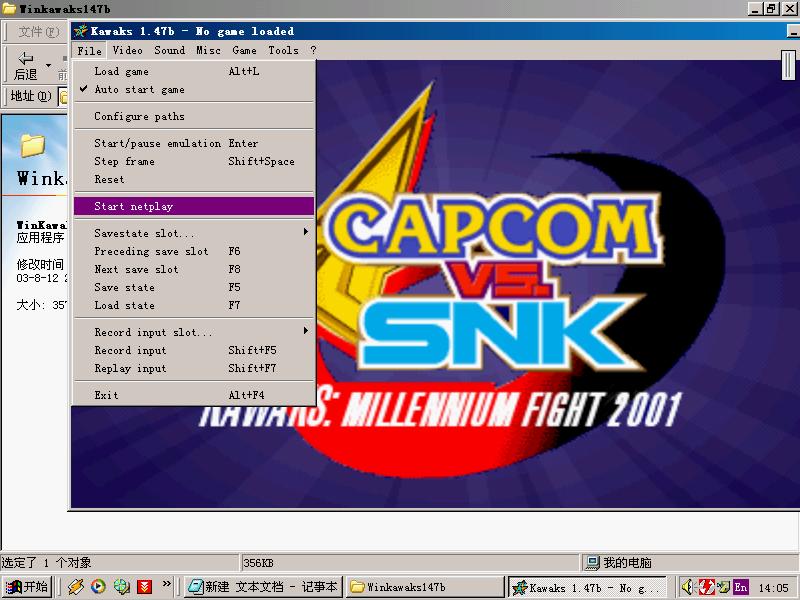
Task: Click the scrollbar handle at right edge
Action: coord(788,65)
